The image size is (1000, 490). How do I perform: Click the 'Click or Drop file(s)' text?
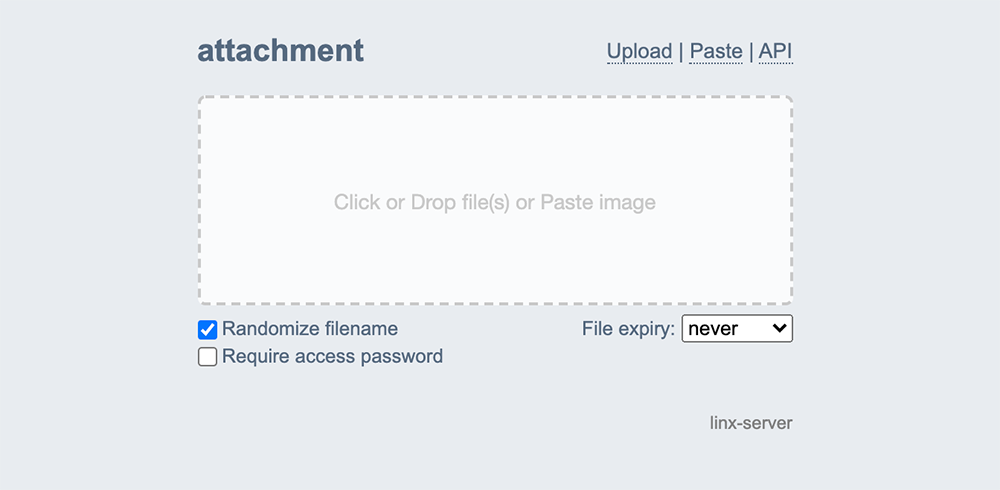[422, 202]
